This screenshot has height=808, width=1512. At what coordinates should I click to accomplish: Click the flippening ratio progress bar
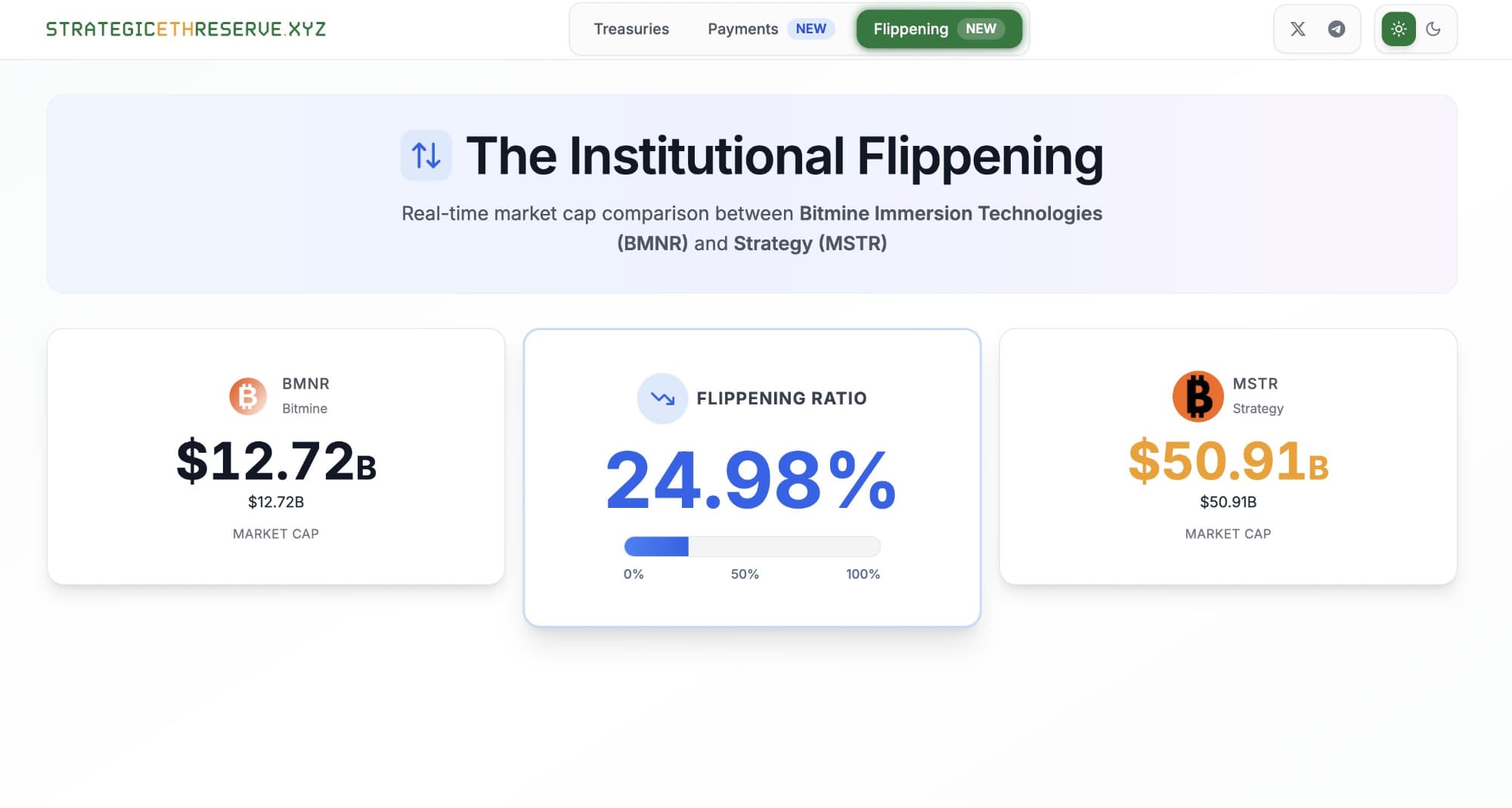click(751, 546)
